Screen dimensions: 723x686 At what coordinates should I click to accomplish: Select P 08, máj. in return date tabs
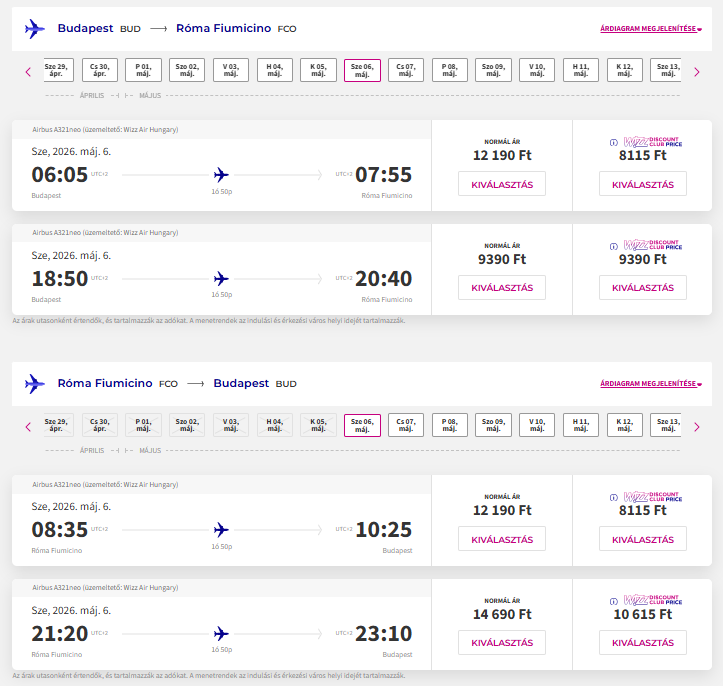[x=449, y=425]
